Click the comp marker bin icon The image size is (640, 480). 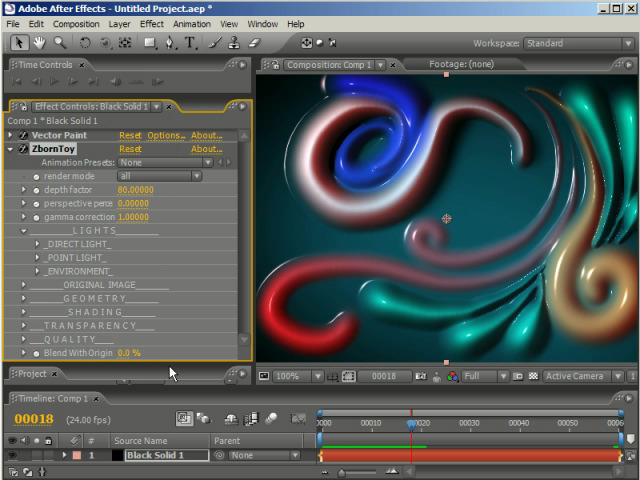631,439
